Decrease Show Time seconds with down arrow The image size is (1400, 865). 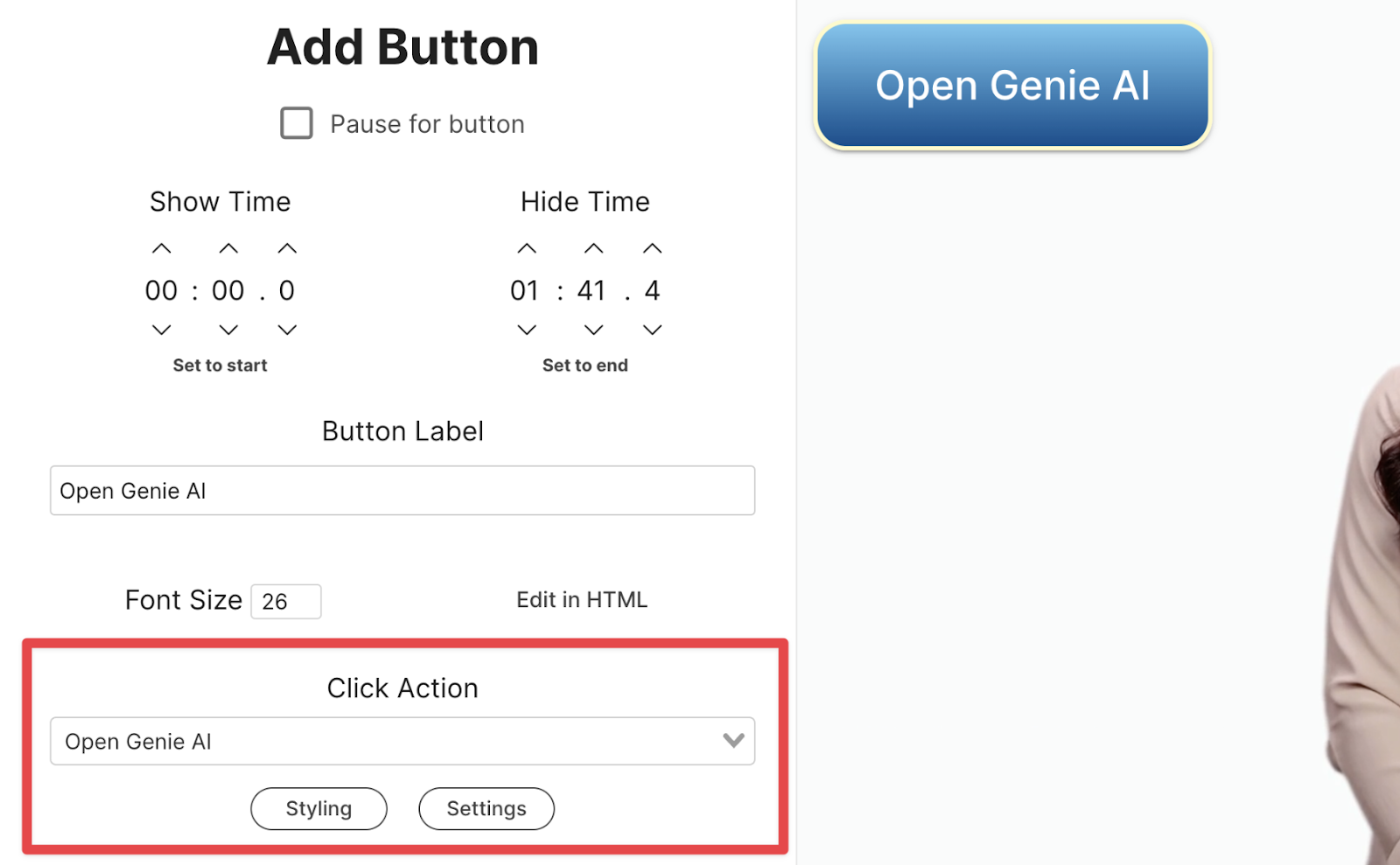(x=228, y=330)
